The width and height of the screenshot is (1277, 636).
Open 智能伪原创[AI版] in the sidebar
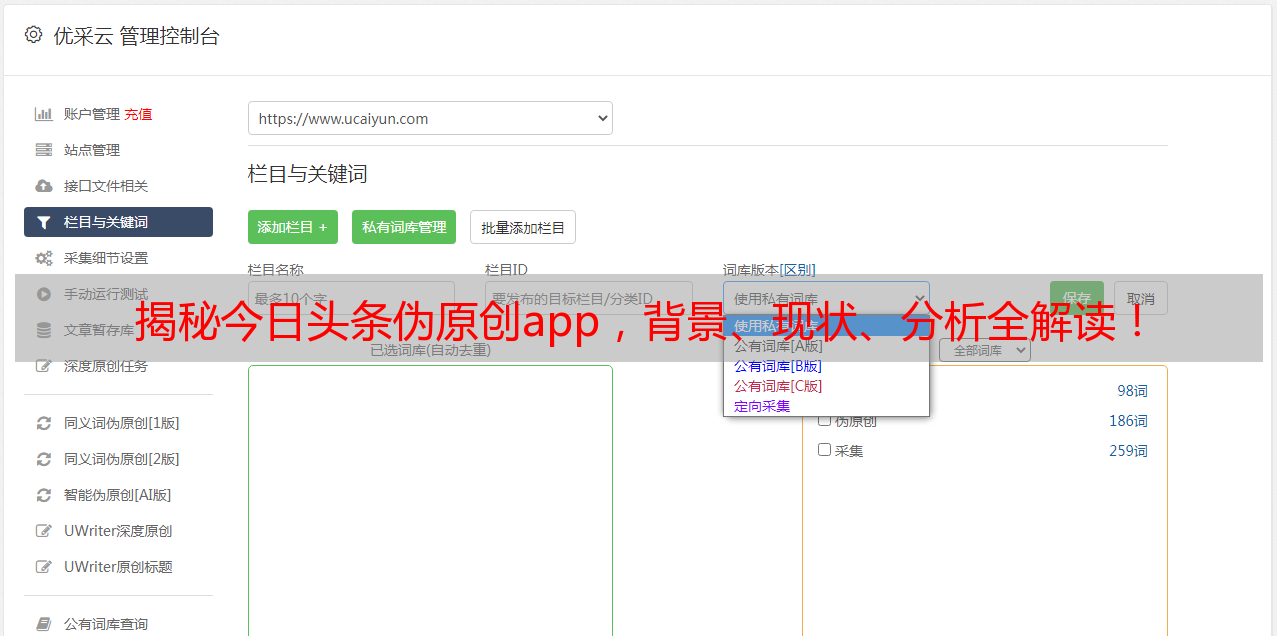click(118, 495)
